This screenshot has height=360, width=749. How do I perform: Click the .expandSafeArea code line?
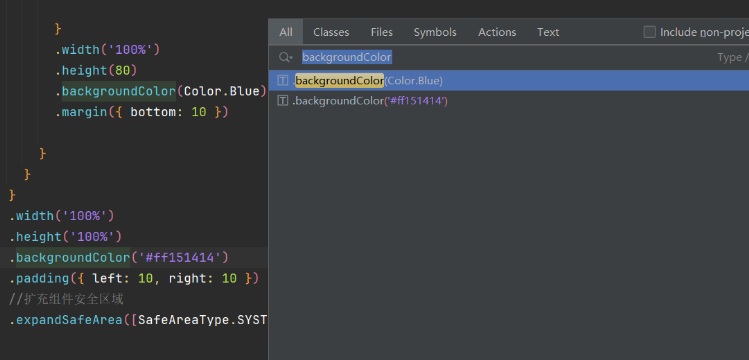coord(138,320)
